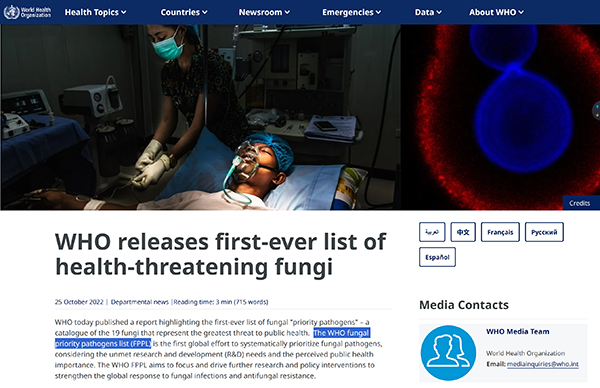Expand the Health Topics chevron arrow
Screen dimensions: 600x388
click(124, 12)
